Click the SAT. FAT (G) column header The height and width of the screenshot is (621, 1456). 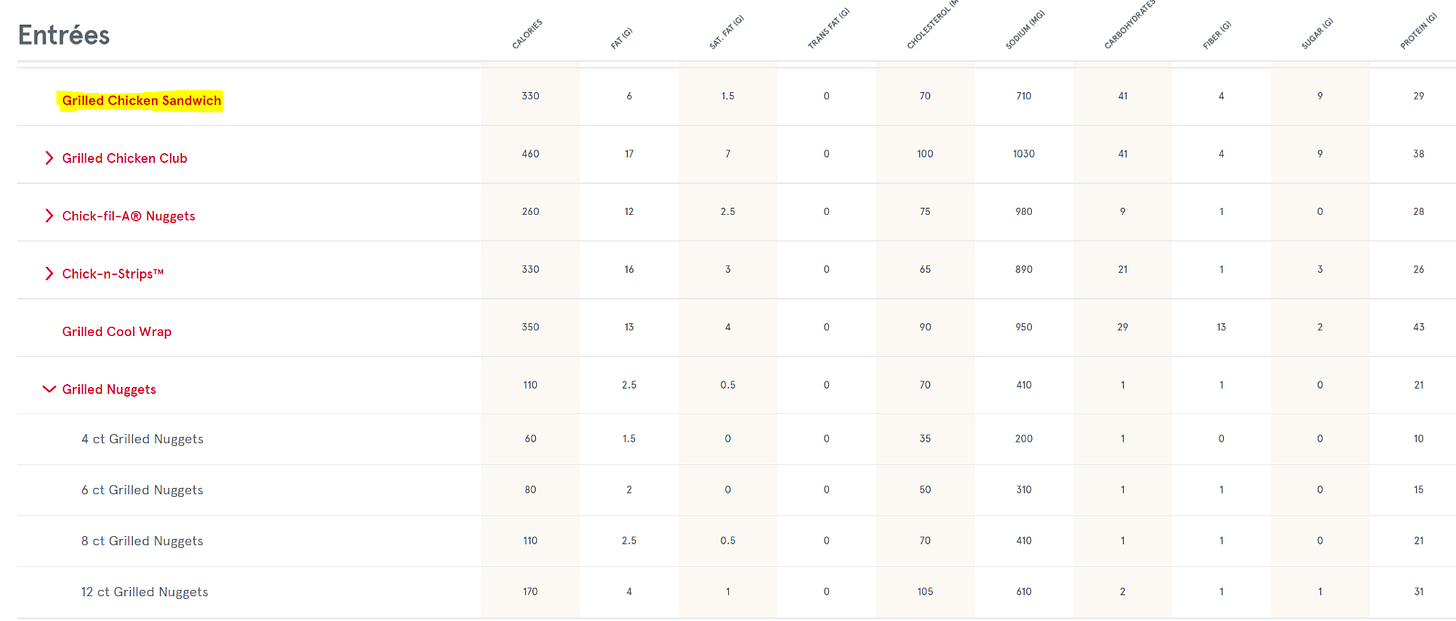coord(725,33)
